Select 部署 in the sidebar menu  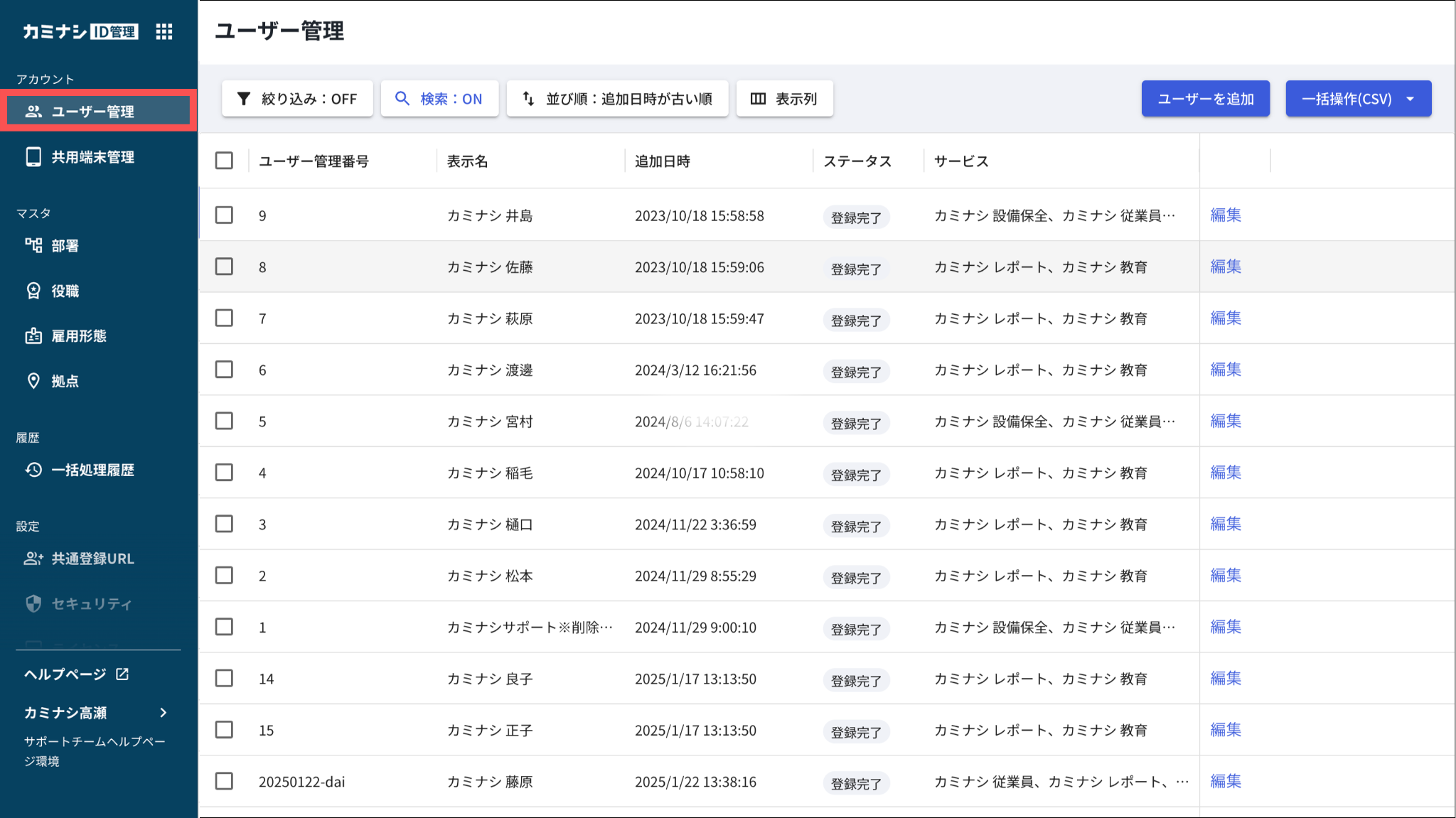pyautogui.click(x=65, y=246)
